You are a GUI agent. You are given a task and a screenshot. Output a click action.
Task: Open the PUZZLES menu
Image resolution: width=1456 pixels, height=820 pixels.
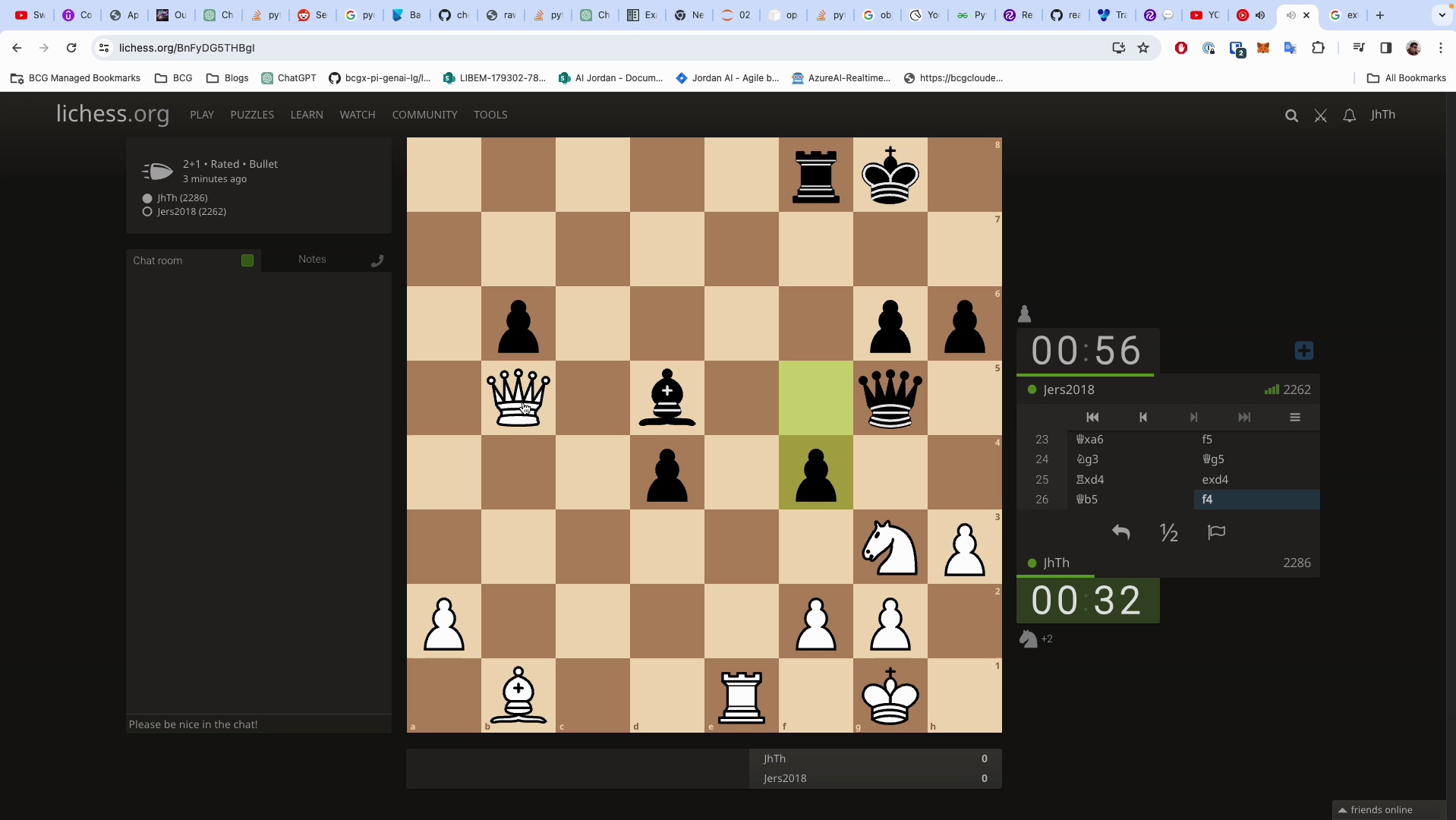tap(252, 115)
